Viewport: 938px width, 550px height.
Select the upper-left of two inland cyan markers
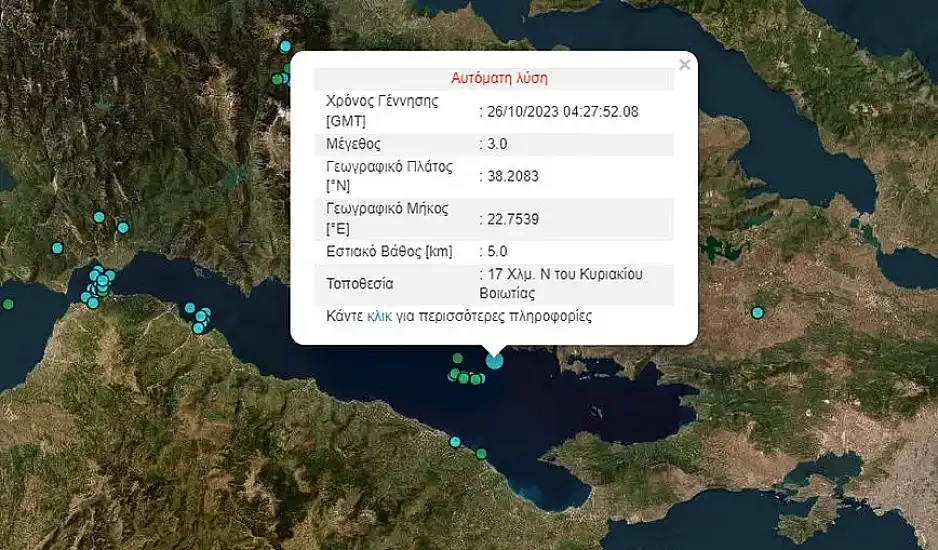click(x=99, y=217)
